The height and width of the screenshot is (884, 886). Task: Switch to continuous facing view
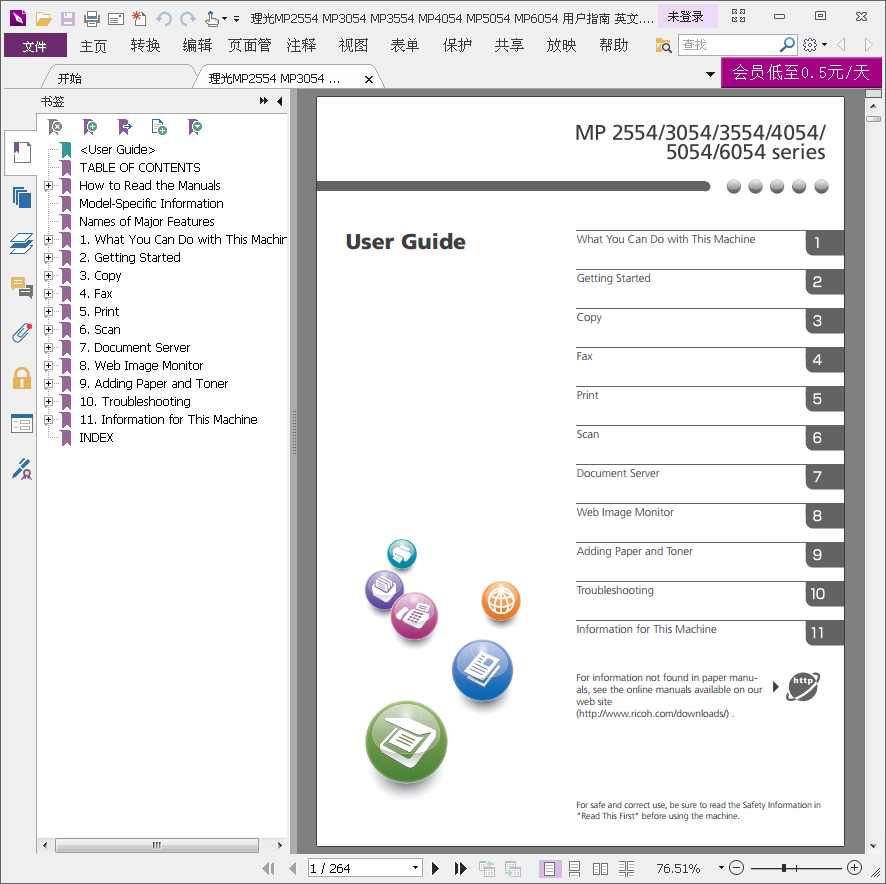[626, 868]
